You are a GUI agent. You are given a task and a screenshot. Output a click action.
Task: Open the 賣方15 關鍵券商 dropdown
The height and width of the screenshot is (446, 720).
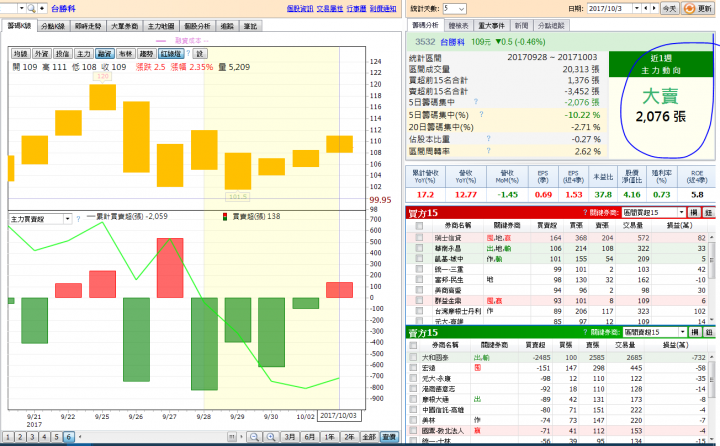click(x=655, y=332)
